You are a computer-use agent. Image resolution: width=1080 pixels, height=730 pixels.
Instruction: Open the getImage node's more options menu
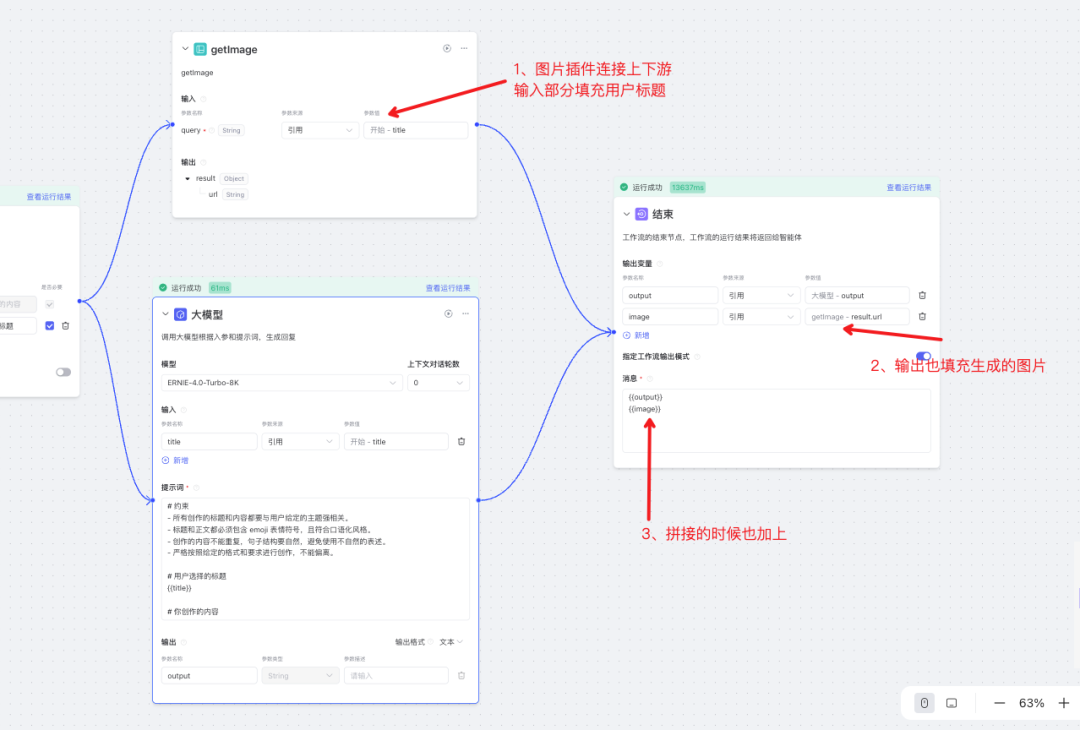tap(463, 50)
